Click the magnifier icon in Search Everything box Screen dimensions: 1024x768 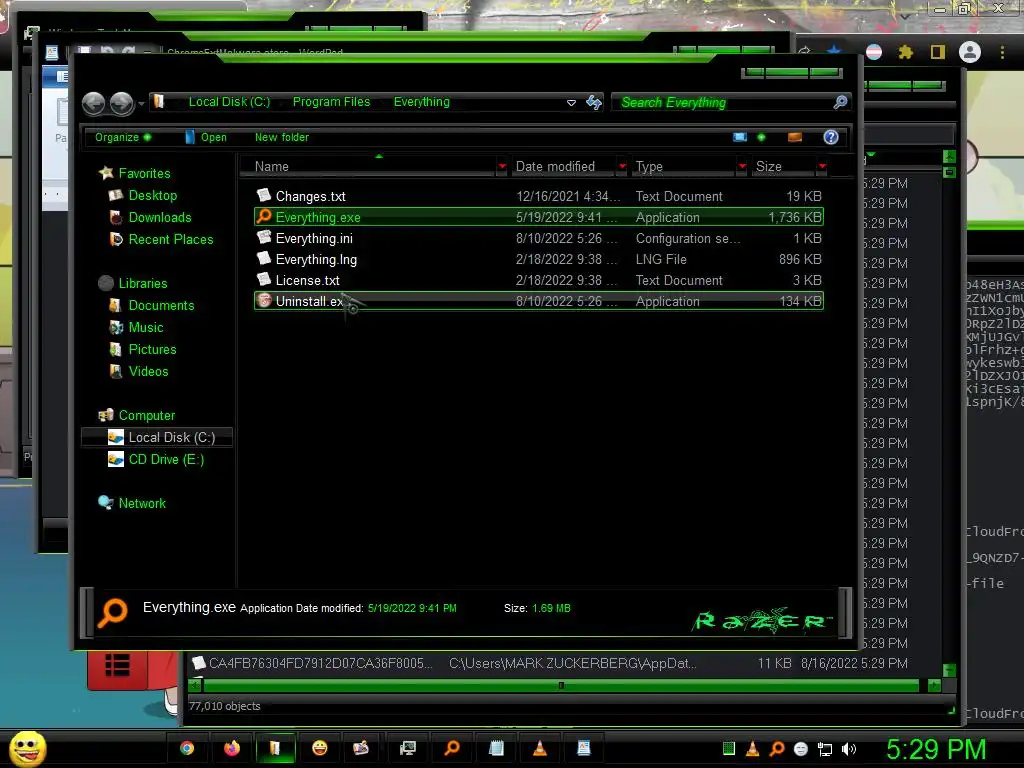click(x=840, y=102)
